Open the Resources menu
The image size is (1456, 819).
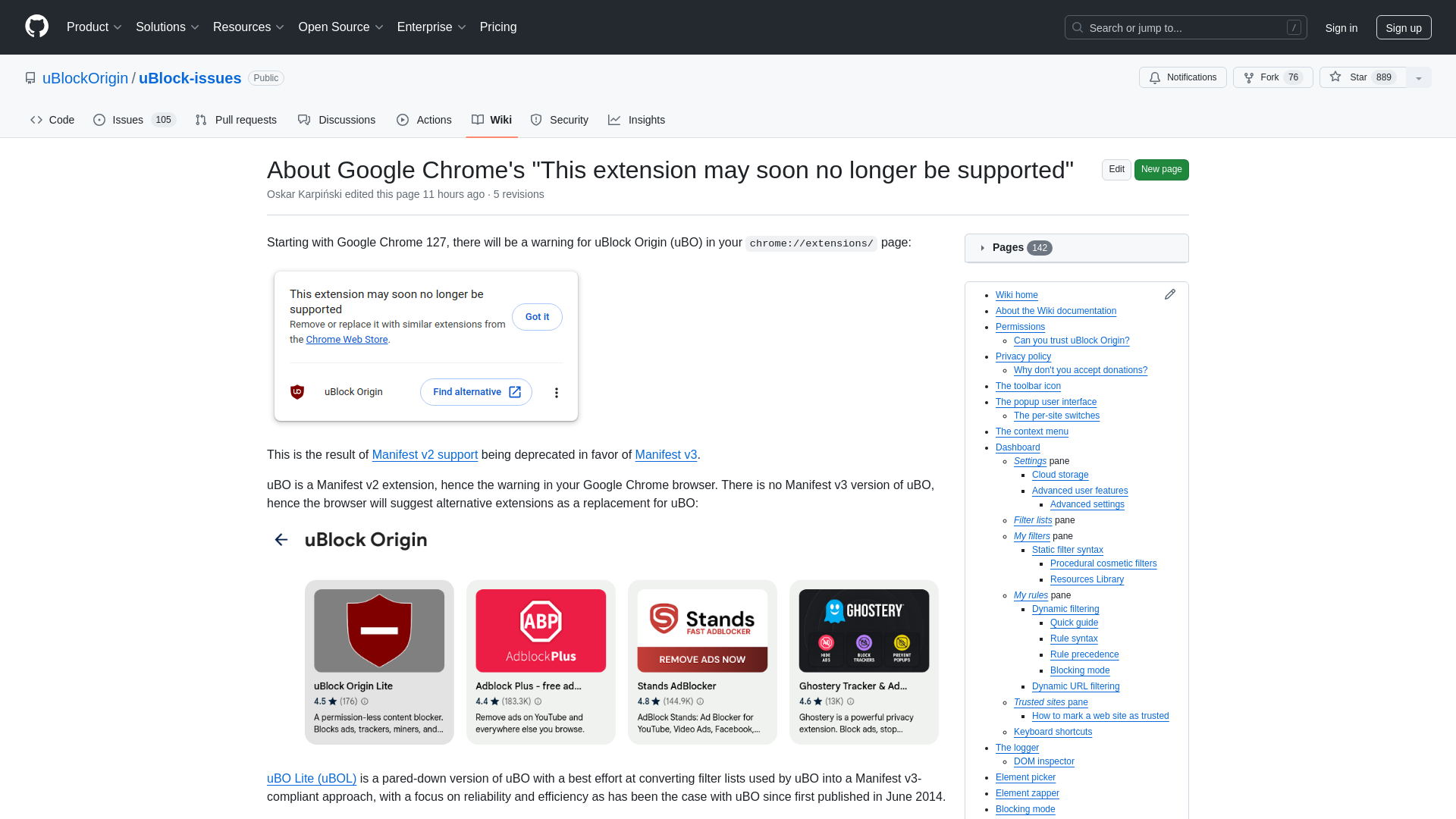click(x=249, y=27)
